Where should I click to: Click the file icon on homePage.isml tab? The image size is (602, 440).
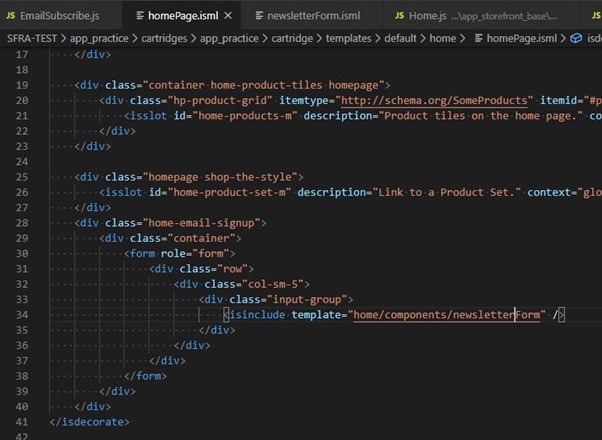141,16
